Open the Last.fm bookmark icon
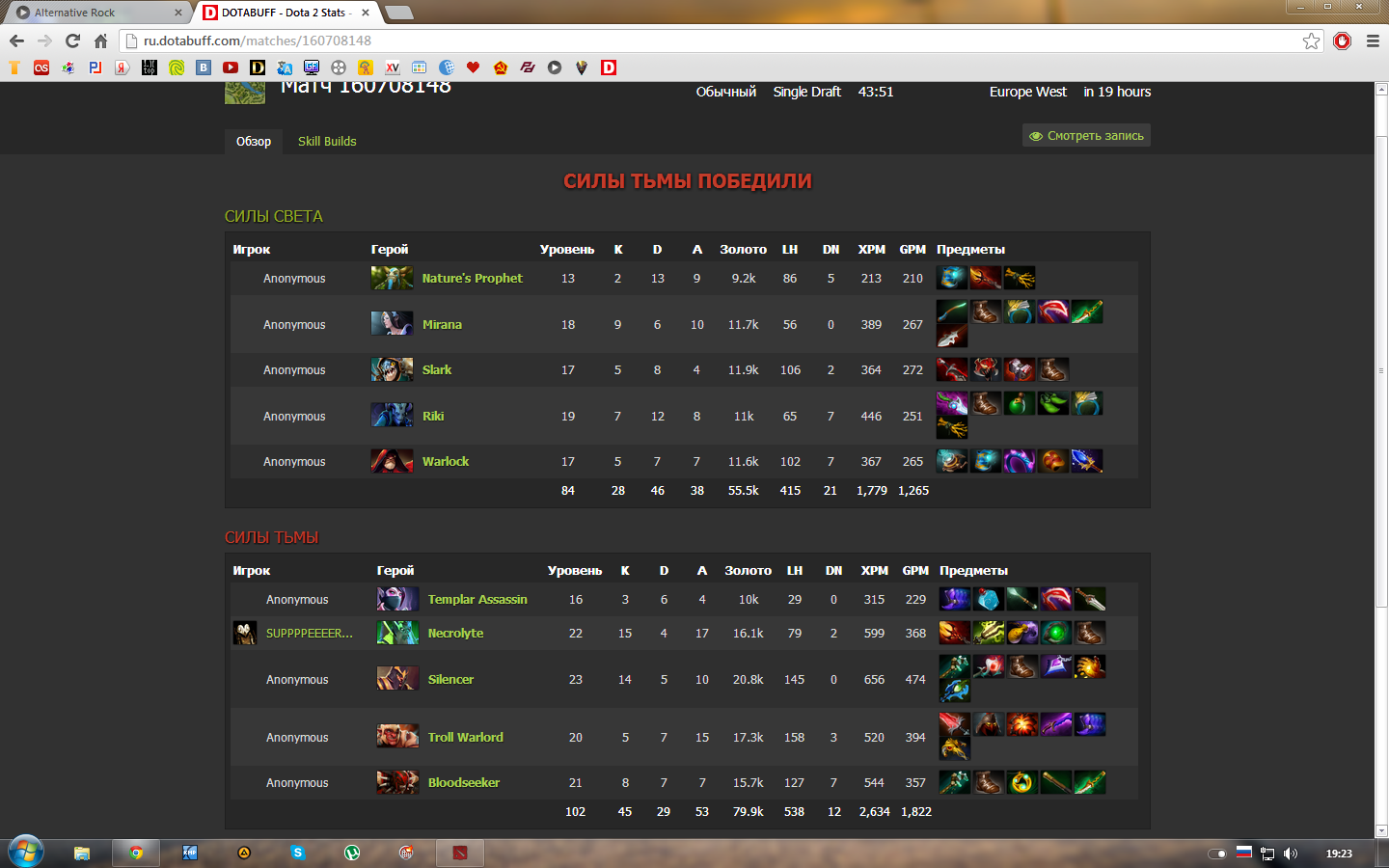 click(41, 68)
